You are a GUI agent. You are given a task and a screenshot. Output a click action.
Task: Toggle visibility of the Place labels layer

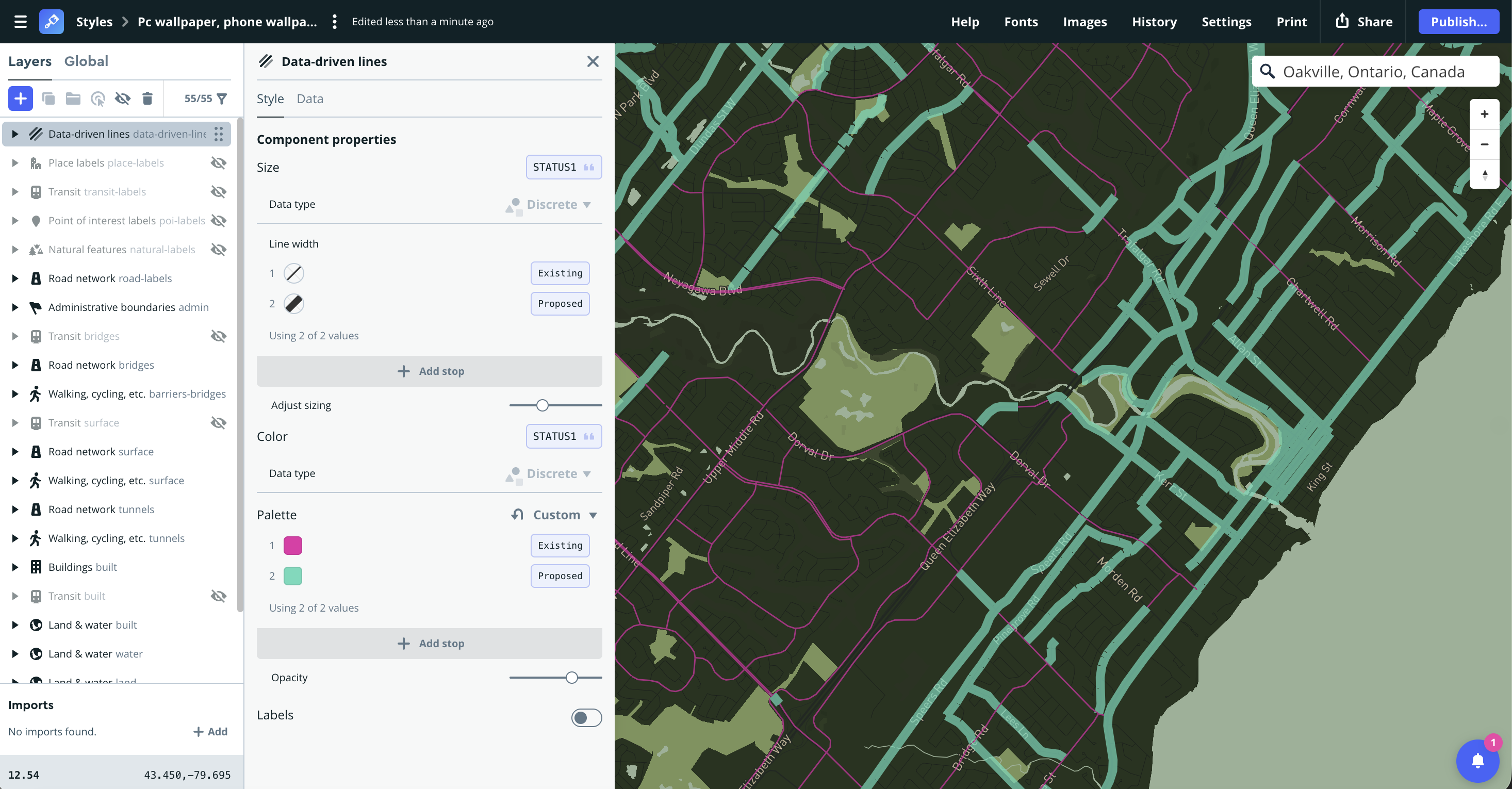click(218, 162)
